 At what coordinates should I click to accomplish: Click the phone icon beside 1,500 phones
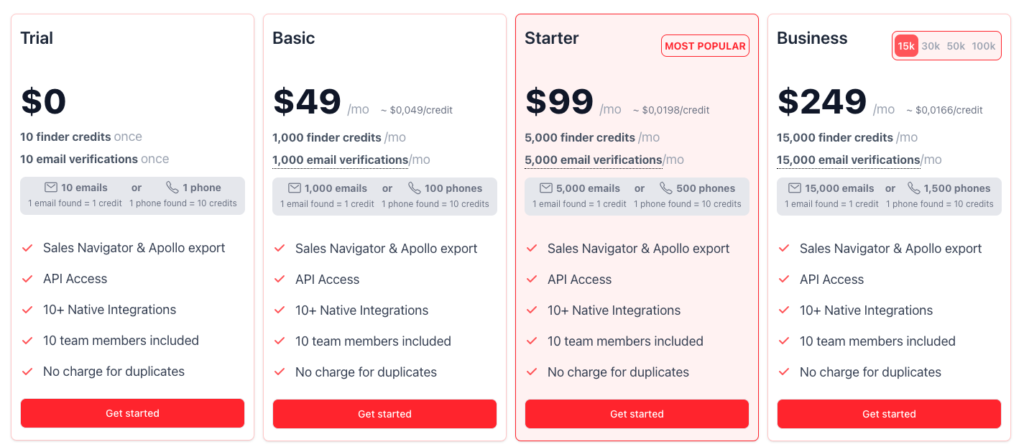[x=914, y=188]
